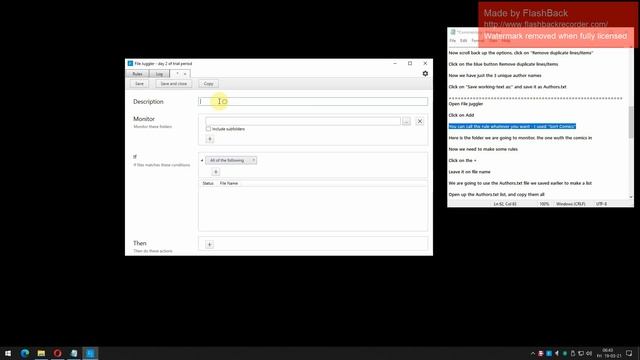This screenshot has width=640, height=360.
Task: Click Windows (CRLF) in Notepad status bar
Action: pos(570,204)
